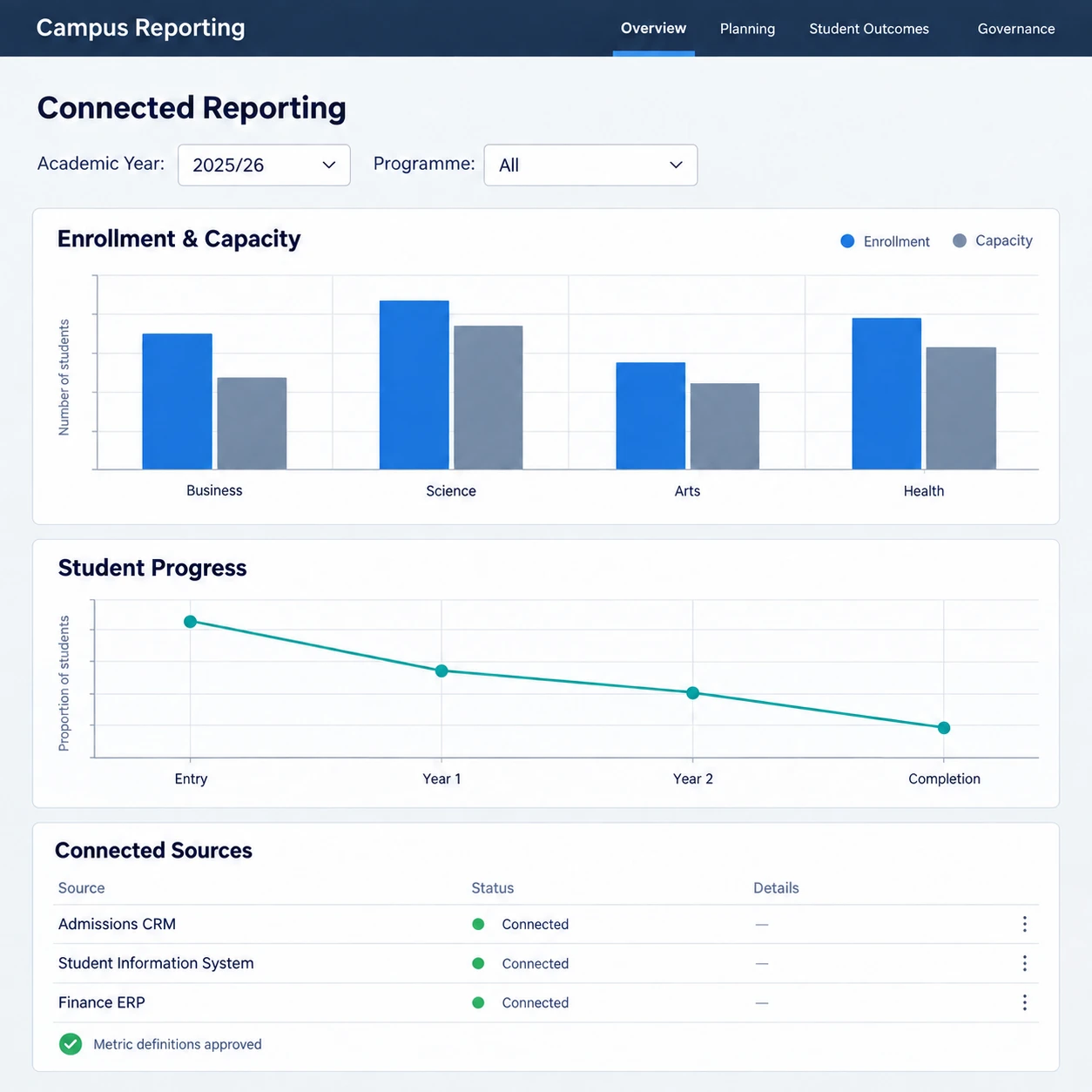Select the Student Information System source name
Viewport: 1092px width, 1092px height.
156,963
